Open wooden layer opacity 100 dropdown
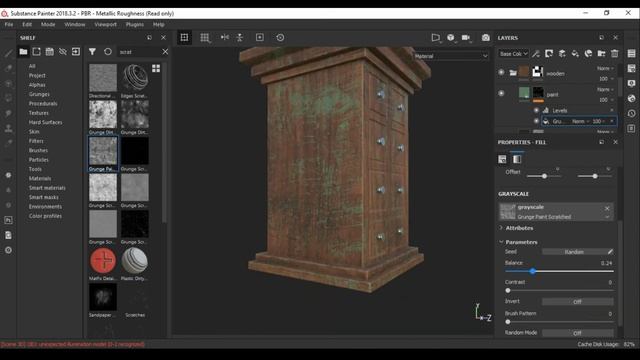 (606, 79)
